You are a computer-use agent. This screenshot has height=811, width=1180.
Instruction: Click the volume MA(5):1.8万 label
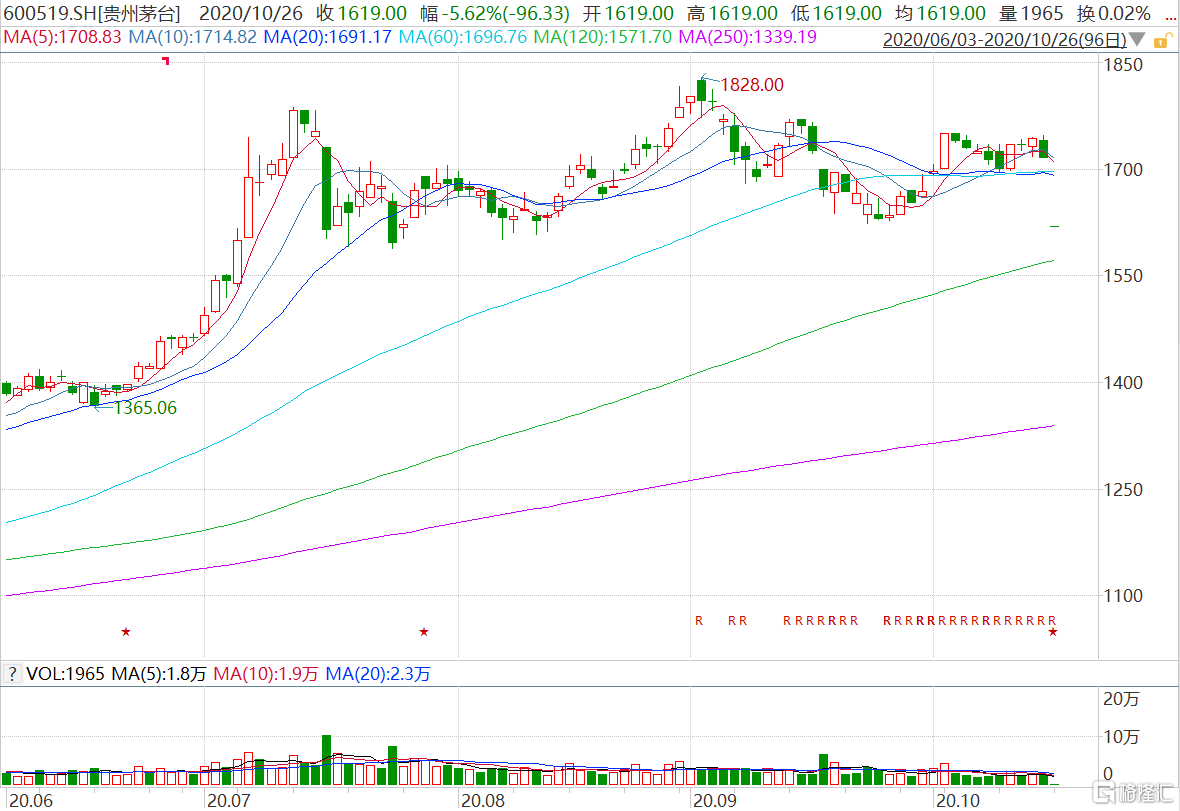[x=159, y=674]
